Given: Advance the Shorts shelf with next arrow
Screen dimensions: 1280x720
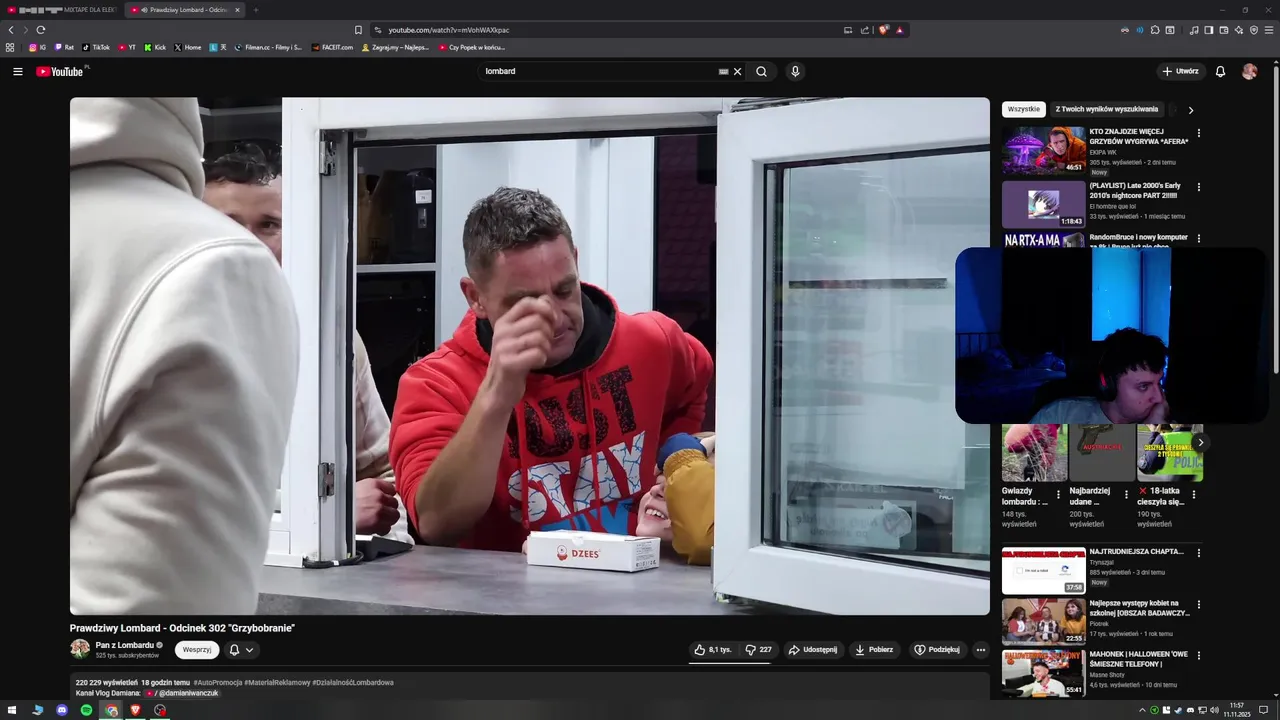Looking at the screenshot, I should pyautogui.click(x=1200, y=442).
